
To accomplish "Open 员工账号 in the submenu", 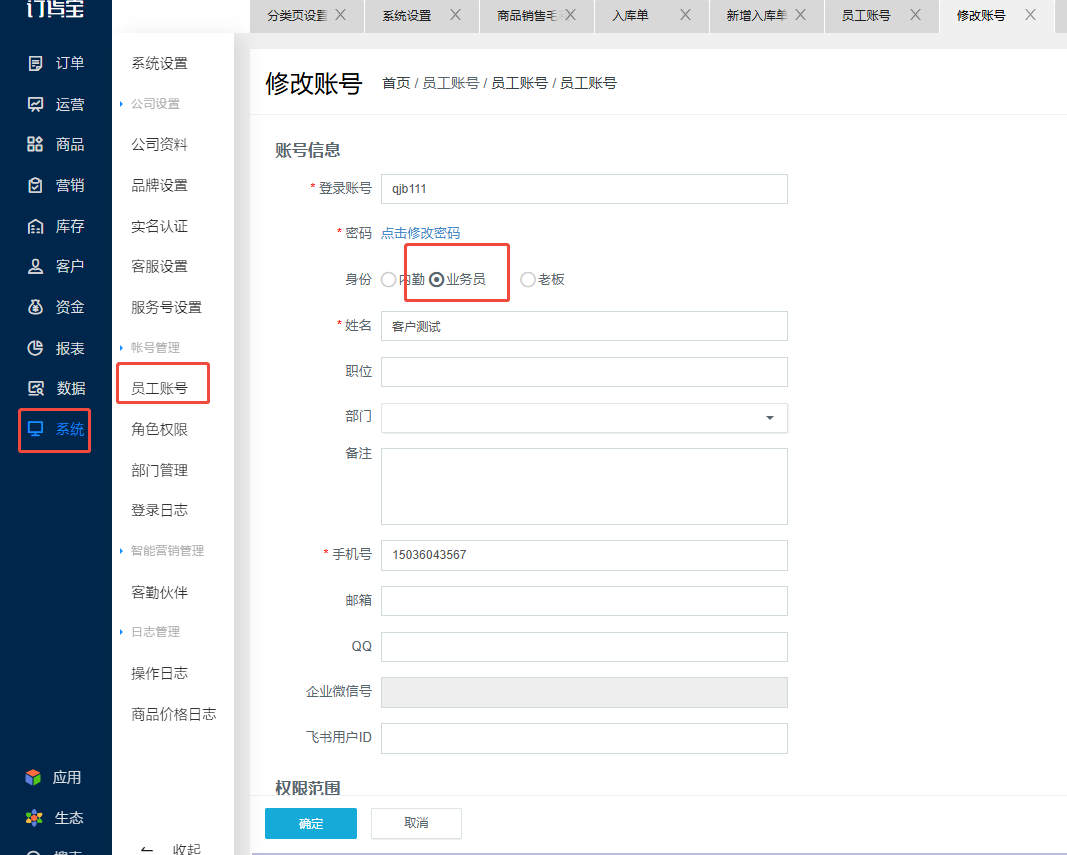I will point(159,388).
